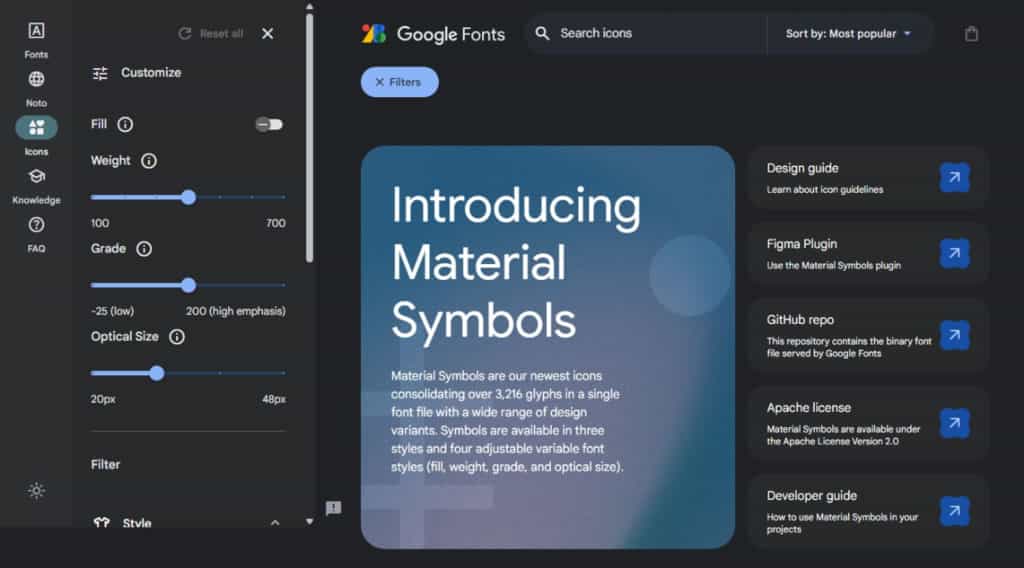Screen dimensions: 1024x568
Task: Click the Filters chip button
Action: (x=399, y=82)
